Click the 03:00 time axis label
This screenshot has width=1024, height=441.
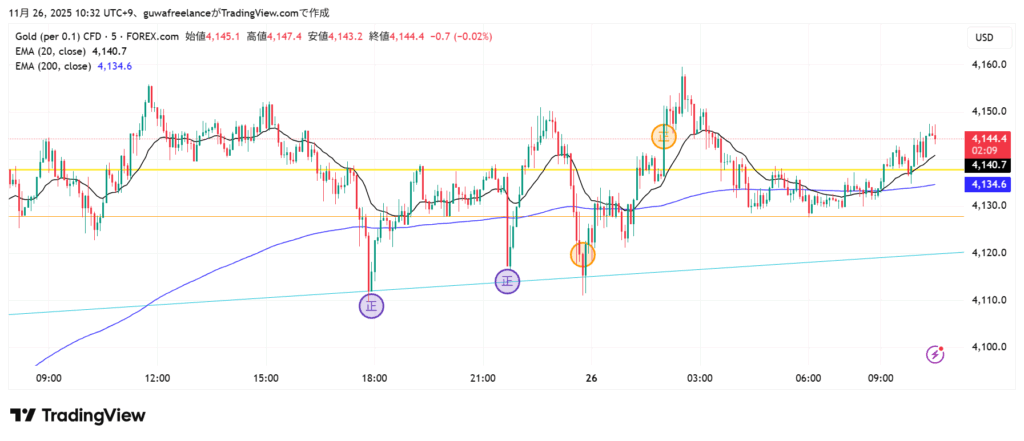(700, 378)
